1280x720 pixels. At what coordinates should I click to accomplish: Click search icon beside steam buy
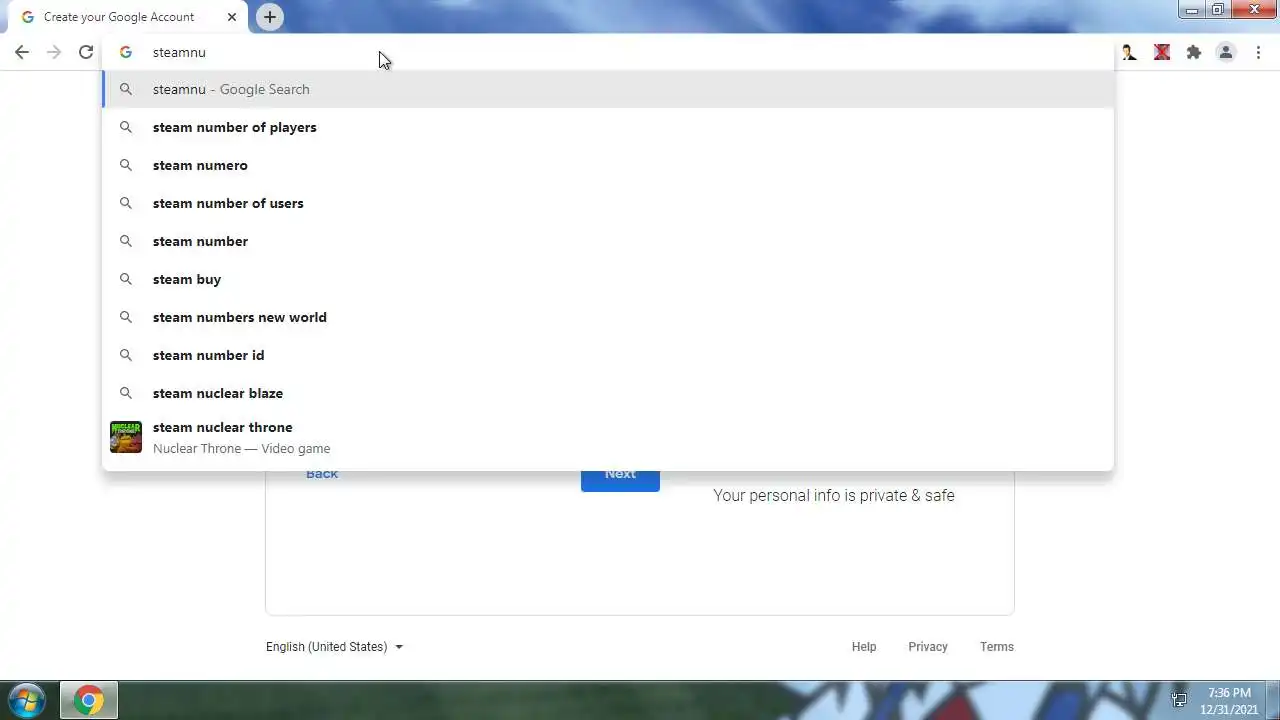(x=126, y=279)
